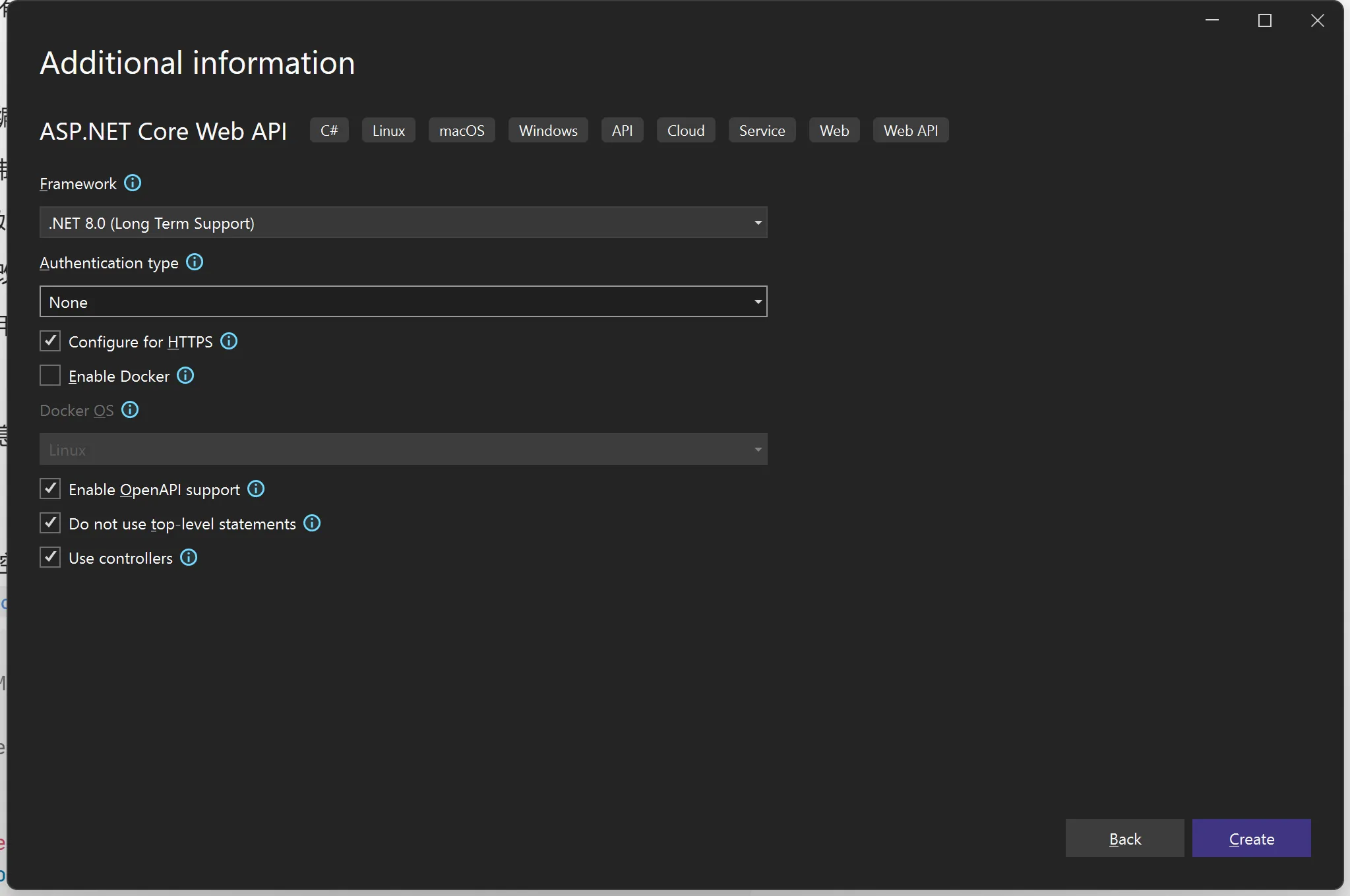Toggle the Configure for HTTPS checkbox

pyautogui.click(x=50, y=341)
